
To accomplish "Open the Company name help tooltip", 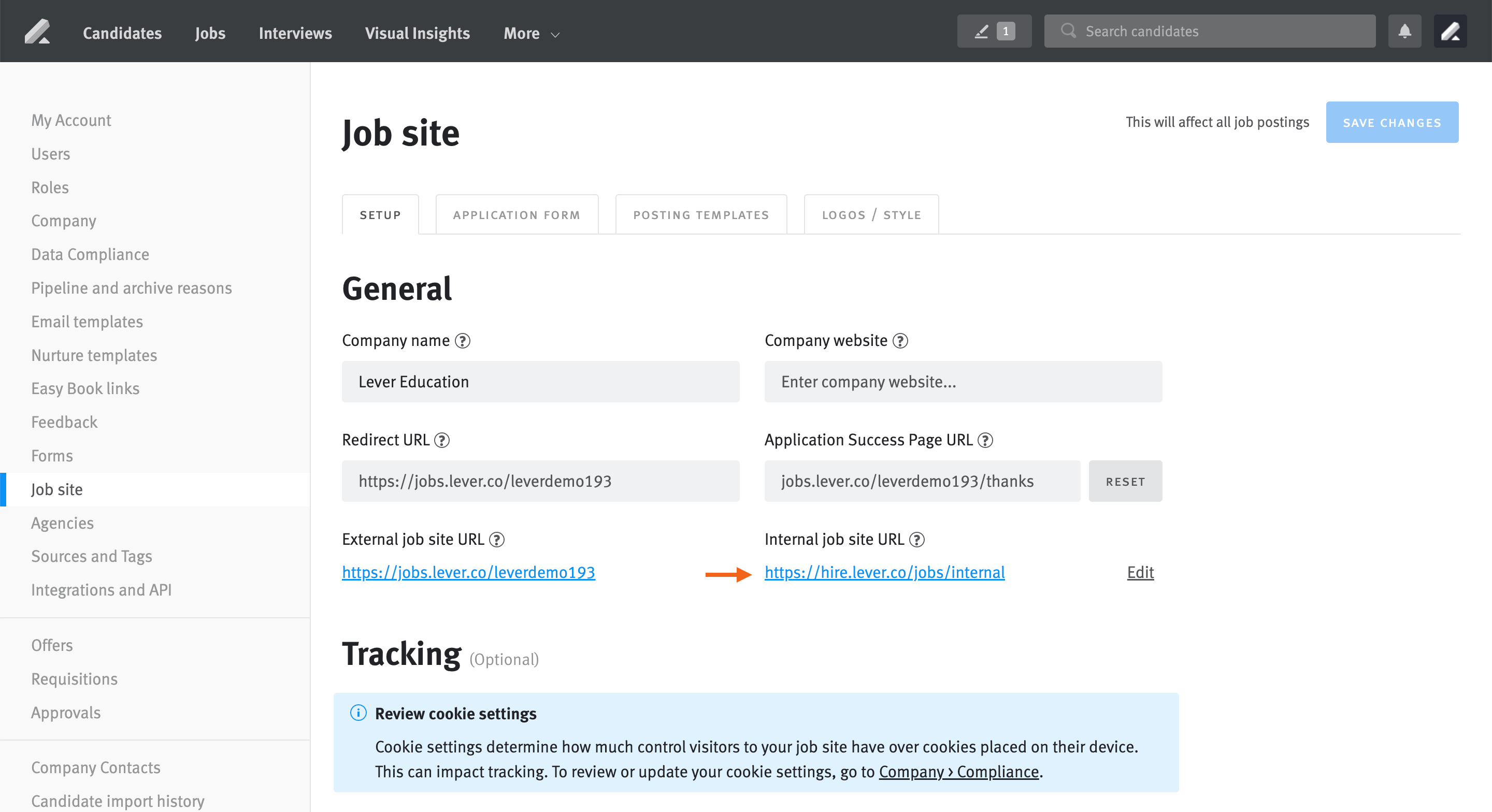I will (x=463, y=341).
